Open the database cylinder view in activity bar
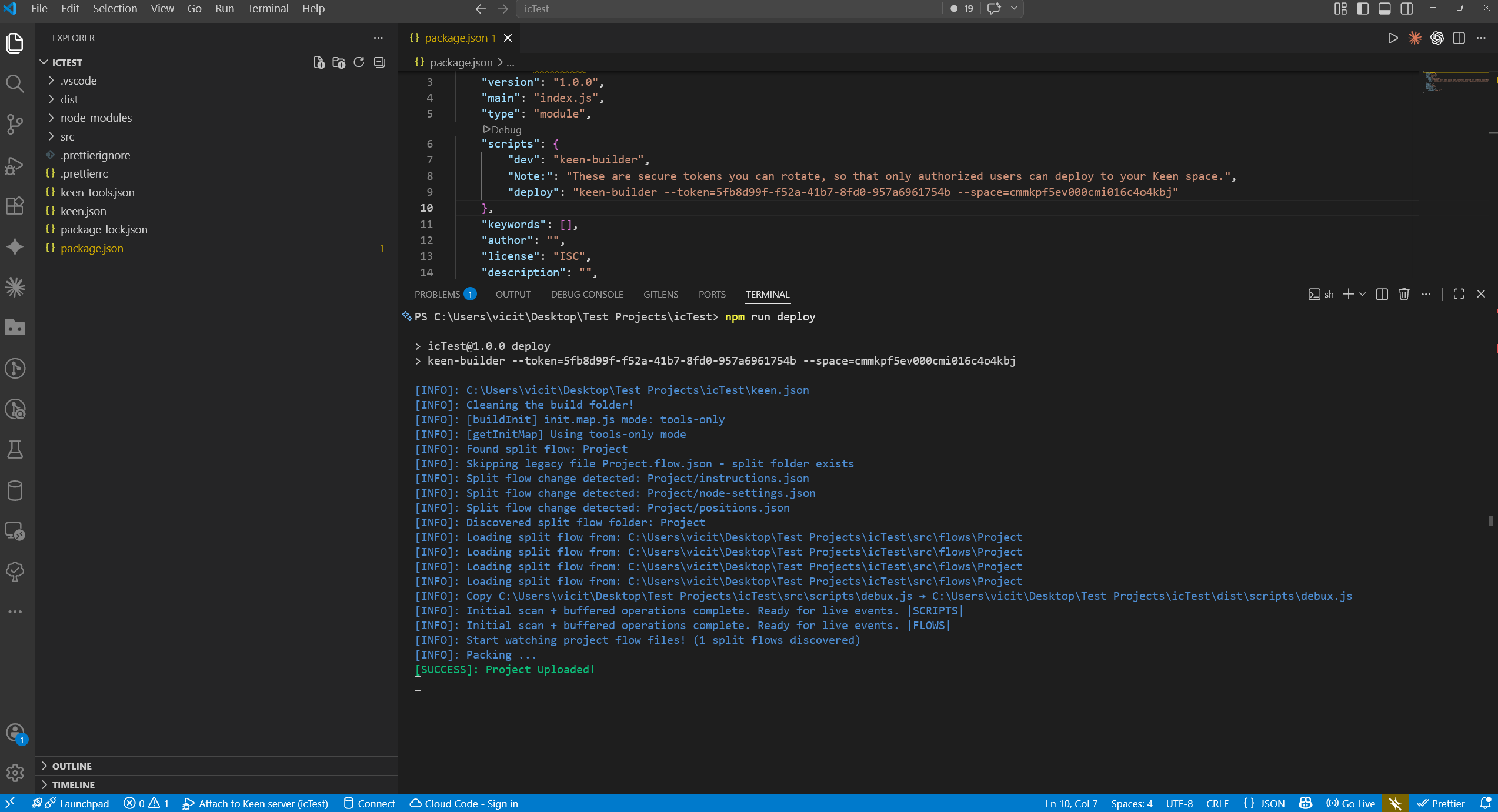 (15, 490)
